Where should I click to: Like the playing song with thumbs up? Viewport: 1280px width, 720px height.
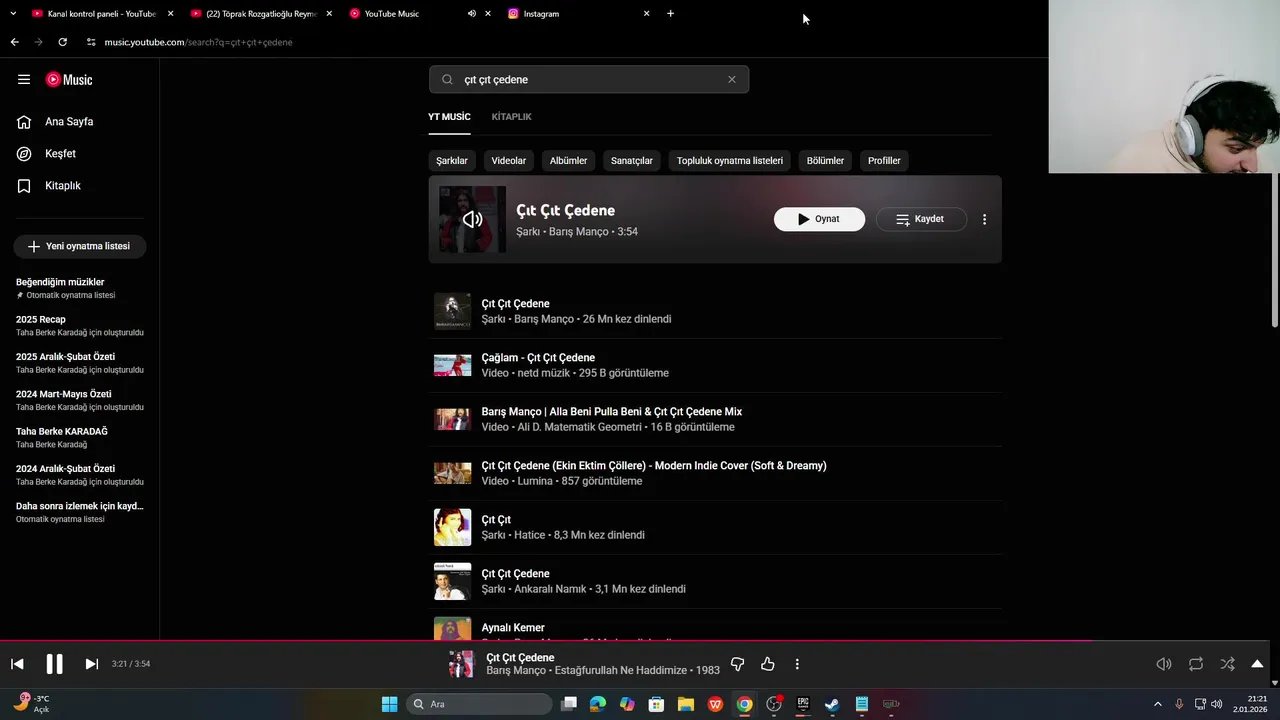tap(768, 664)
